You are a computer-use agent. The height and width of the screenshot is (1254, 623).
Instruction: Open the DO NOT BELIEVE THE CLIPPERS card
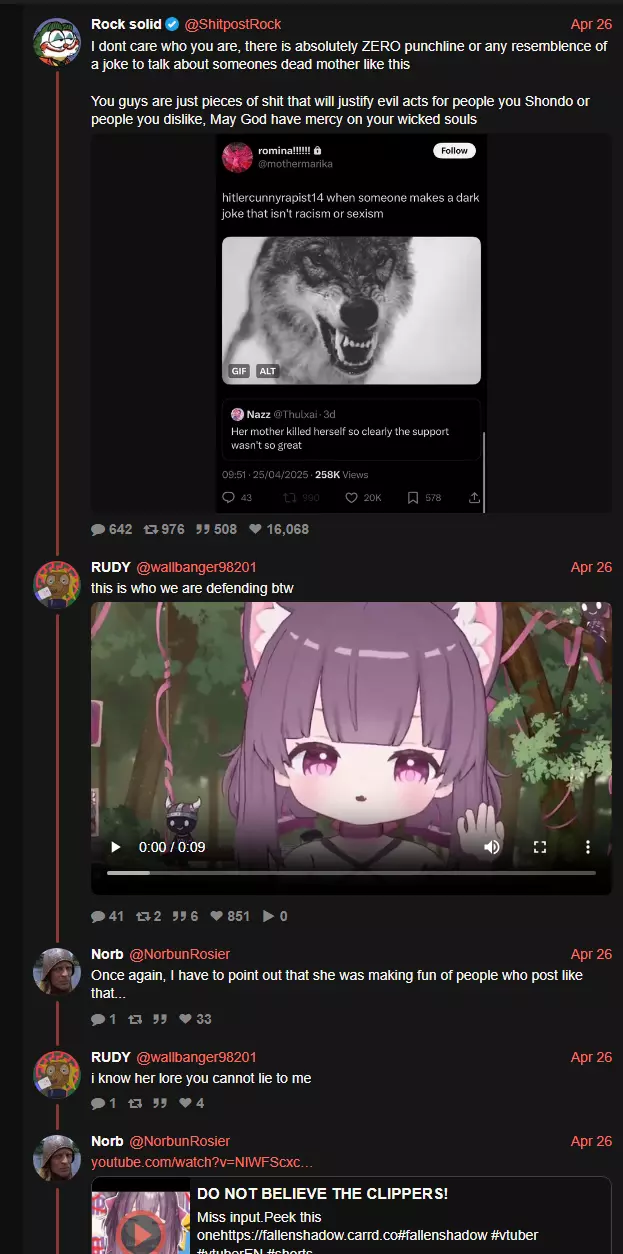click(351, 1215)
